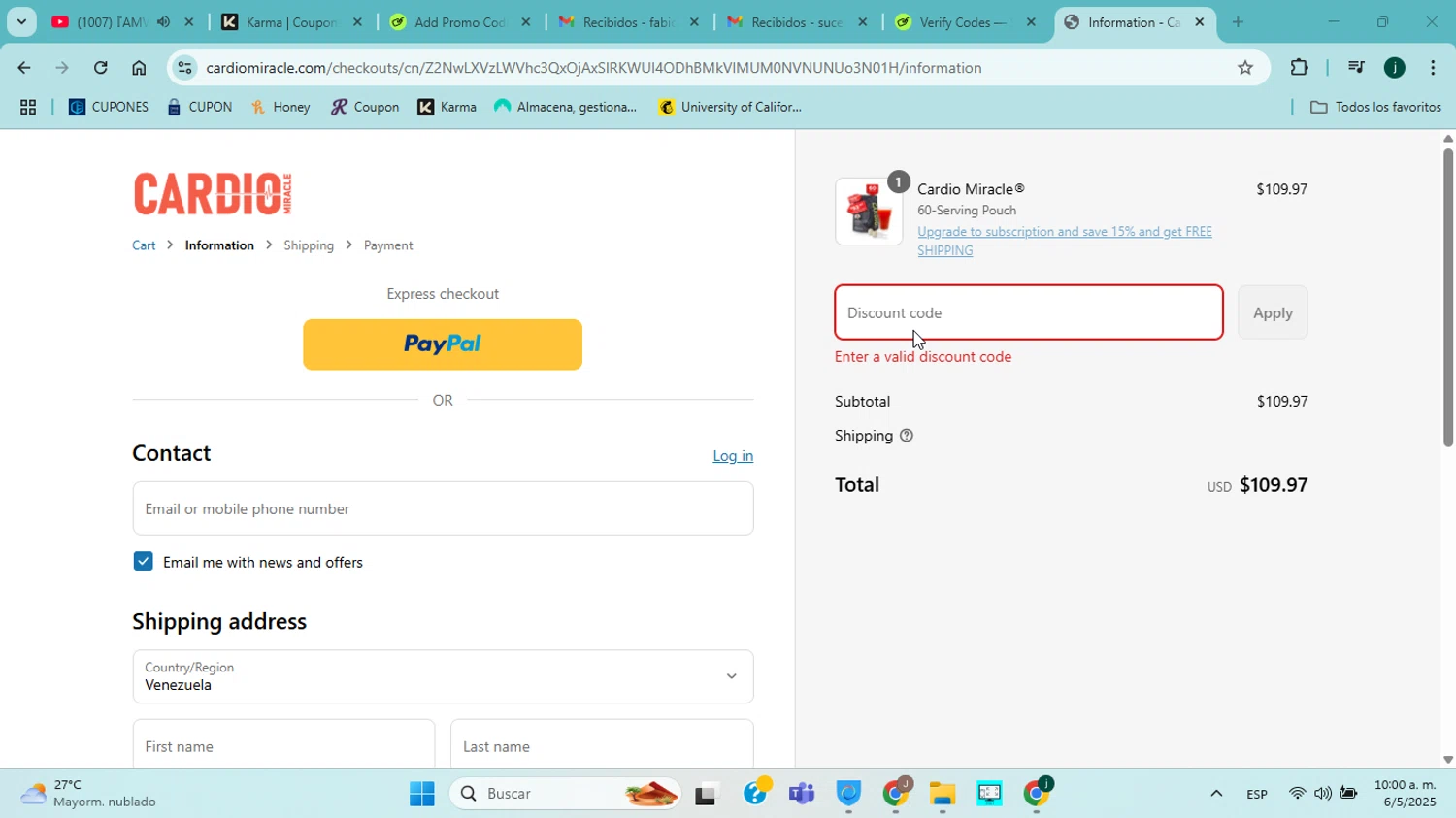Viewport: 1456px width, 818px height.
Task: Click the address bar URL
Action: 594,68
